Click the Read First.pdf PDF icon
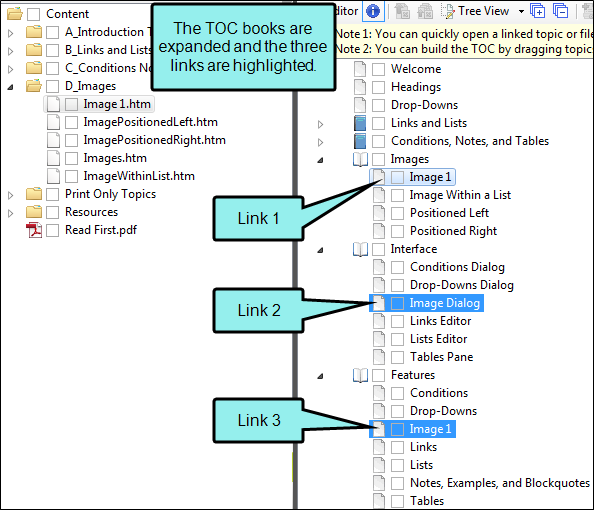The width and height of the screenshot is (594, 510). [34, 230]
